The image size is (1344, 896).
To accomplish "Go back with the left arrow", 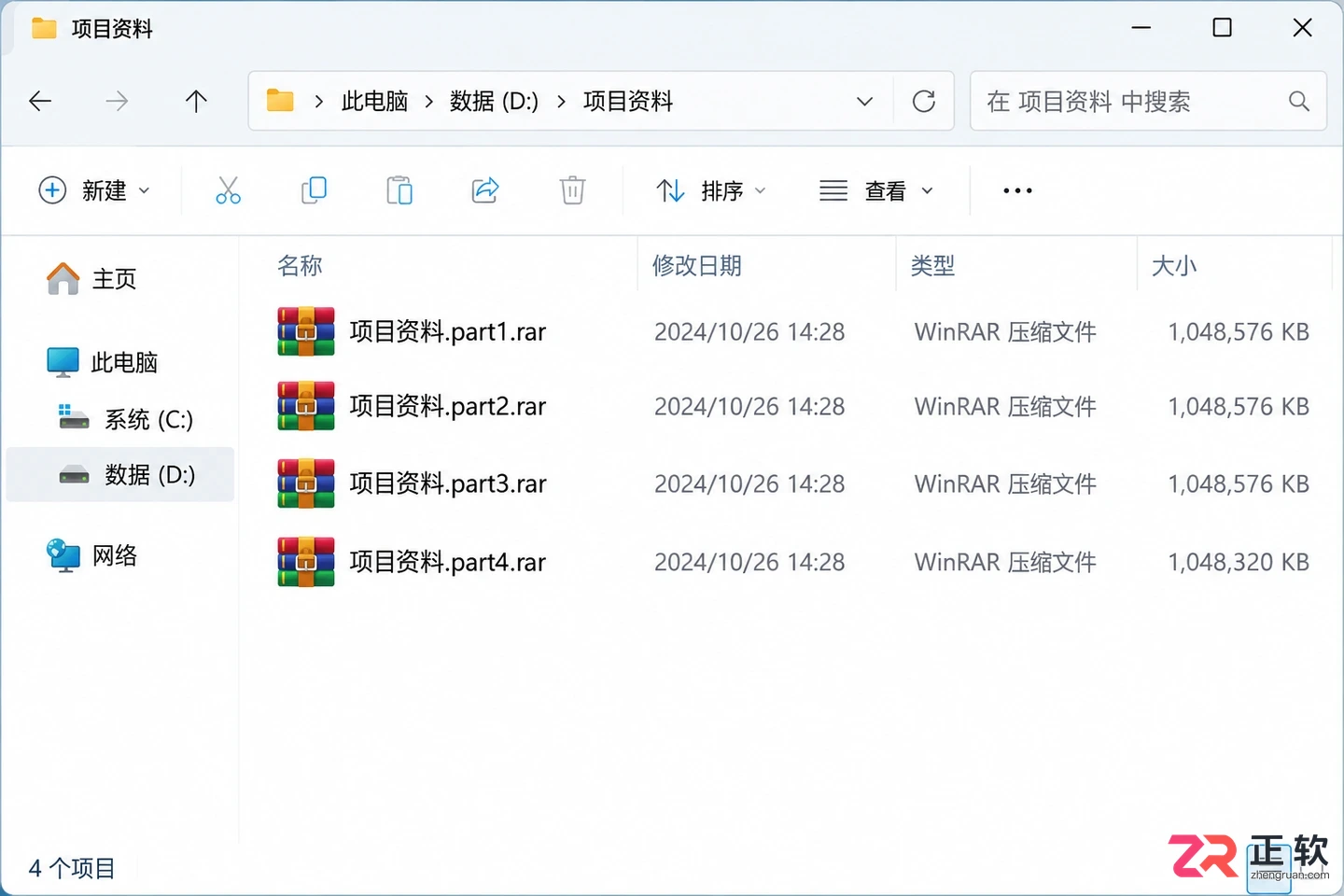I will pyautogui.click(x=40, y=101).
